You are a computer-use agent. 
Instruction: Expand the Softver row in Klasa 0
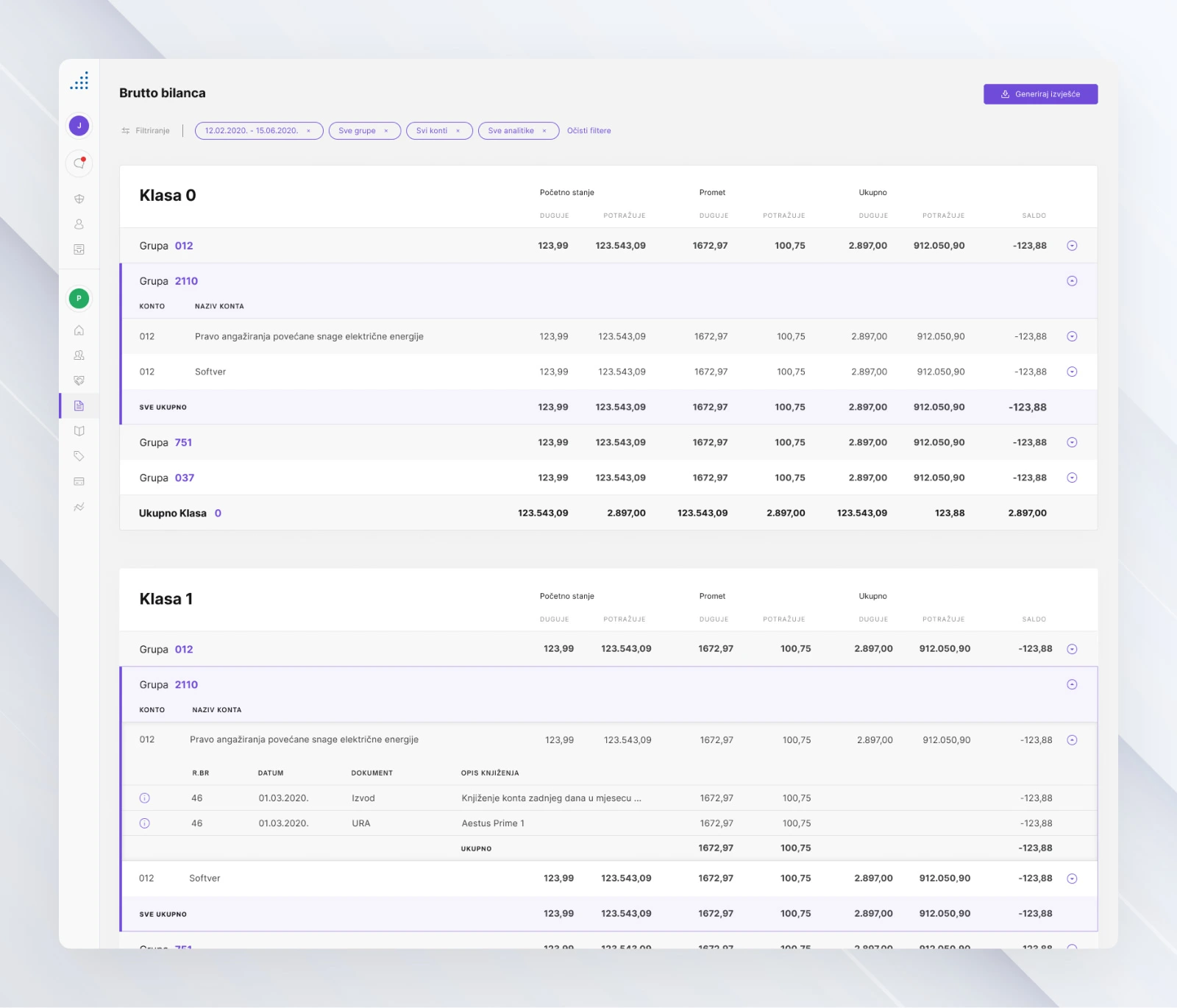[x=1072, y=372]
